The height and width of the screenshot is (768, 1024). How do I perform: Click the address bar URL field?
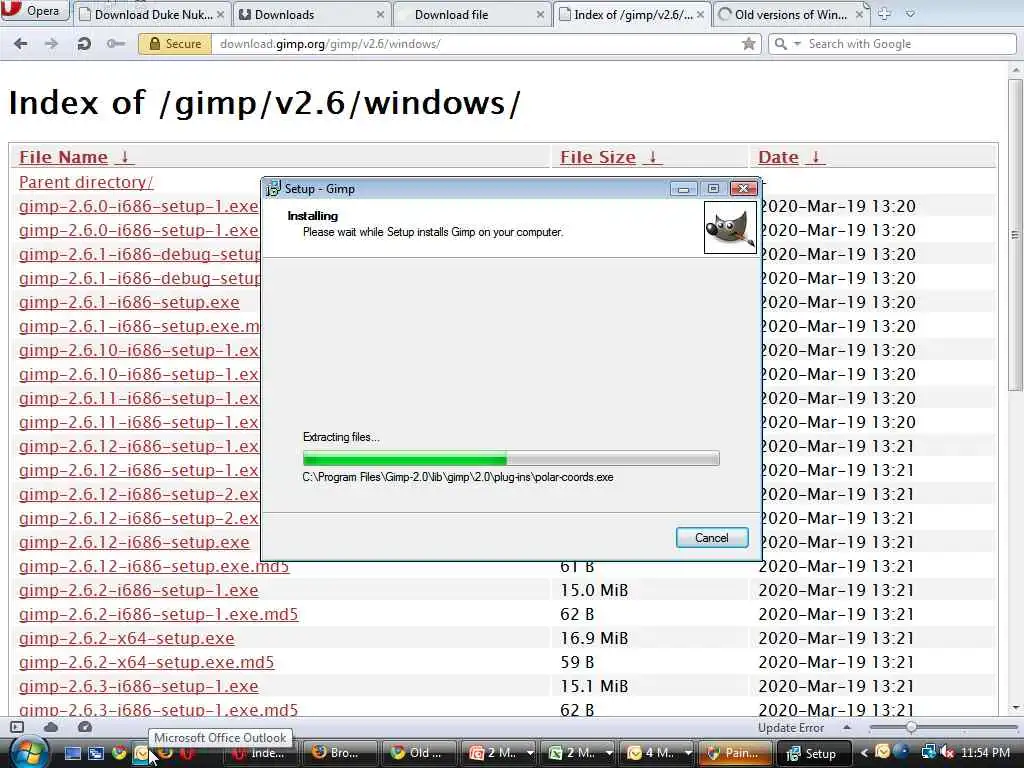pyautogui.click(x=477, y=44)
